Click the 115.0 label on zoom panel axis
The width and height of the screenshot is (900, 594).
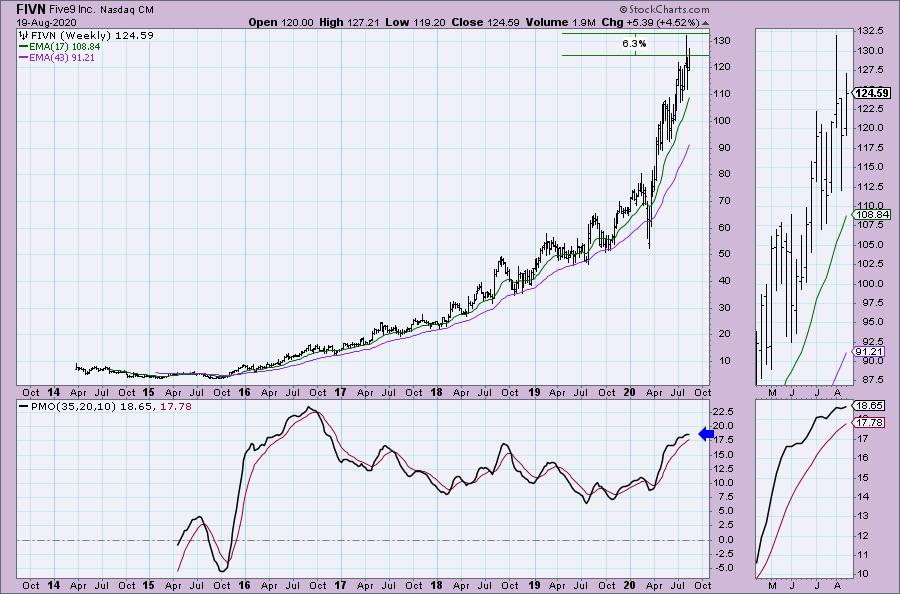[871, 167]
